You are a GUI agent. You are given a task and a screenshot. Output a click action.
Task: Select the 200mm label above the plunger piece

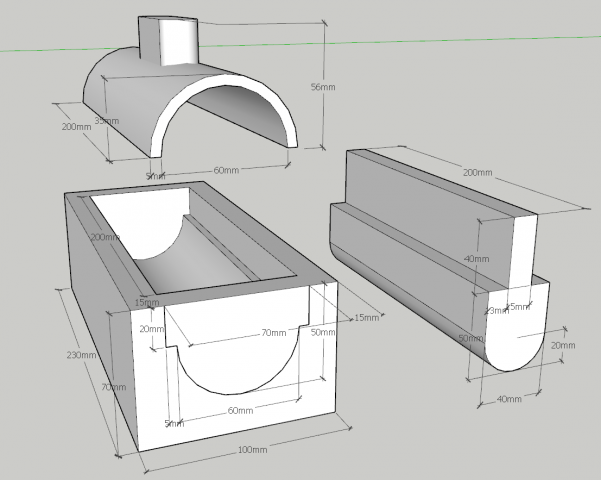(477, 173)
